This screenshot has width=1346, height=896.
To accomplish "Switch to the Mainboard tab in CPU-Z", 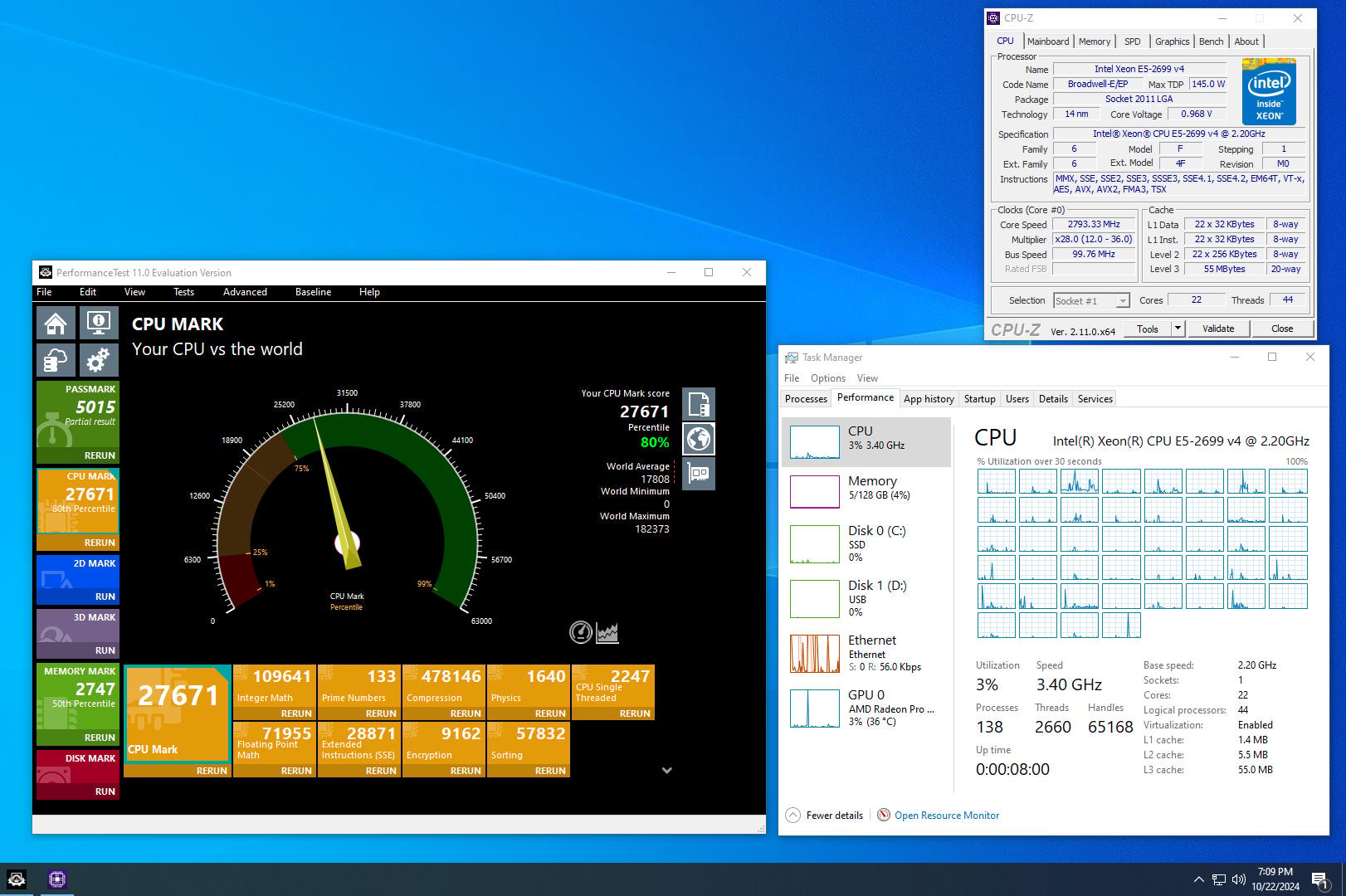I will coord(1048,41).
